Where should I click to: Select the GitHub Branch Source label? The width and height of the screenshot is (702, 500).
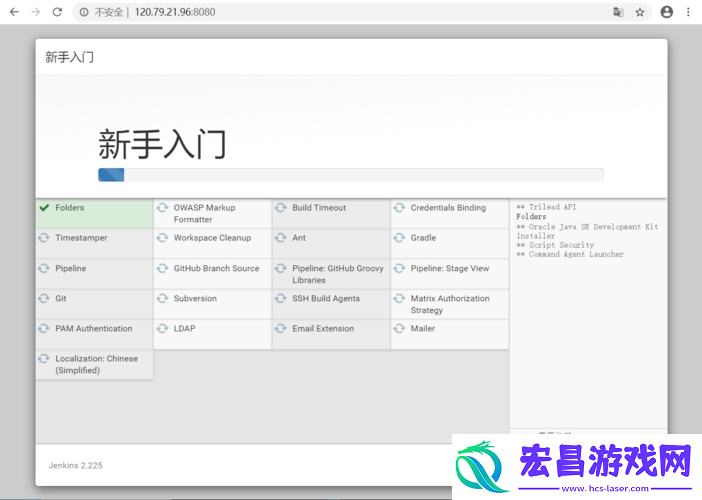click(216, 268)
